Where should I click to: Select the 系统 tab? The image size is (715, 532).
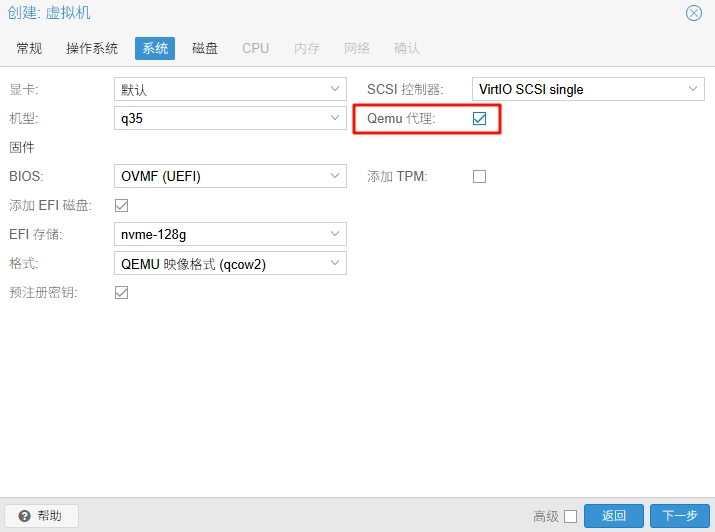click(x=155, y=48)
